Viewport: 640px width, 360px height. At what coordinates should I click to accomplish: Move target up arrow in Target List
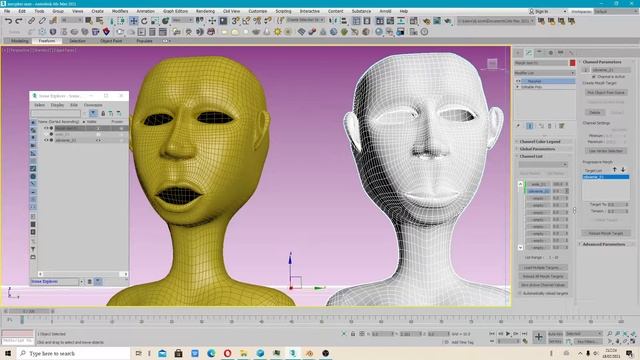615,169
